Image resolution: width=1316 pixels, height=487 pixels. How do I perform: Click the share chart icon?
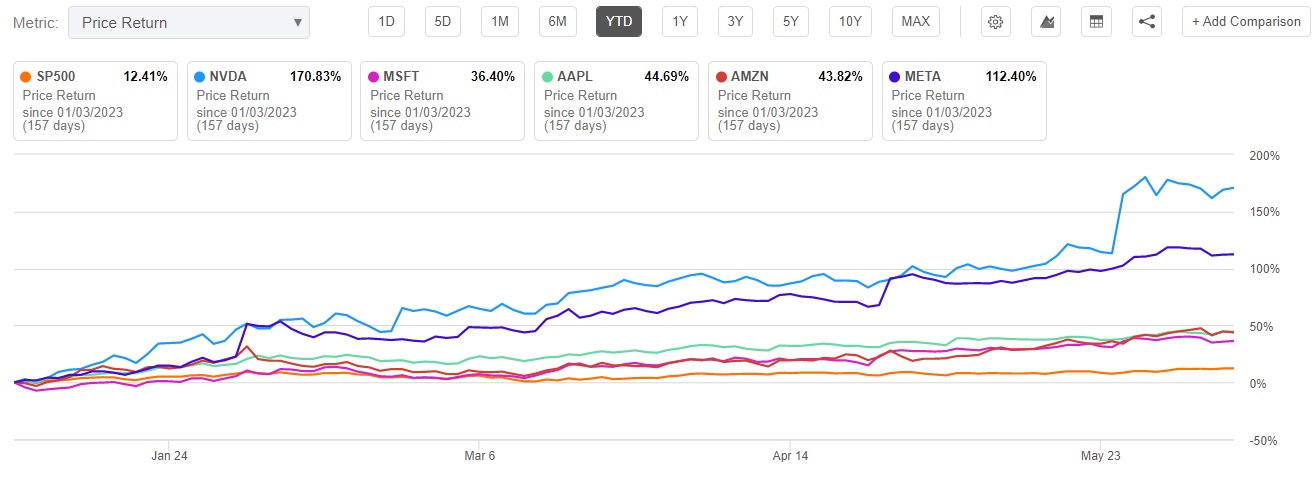pos(1147,22)
